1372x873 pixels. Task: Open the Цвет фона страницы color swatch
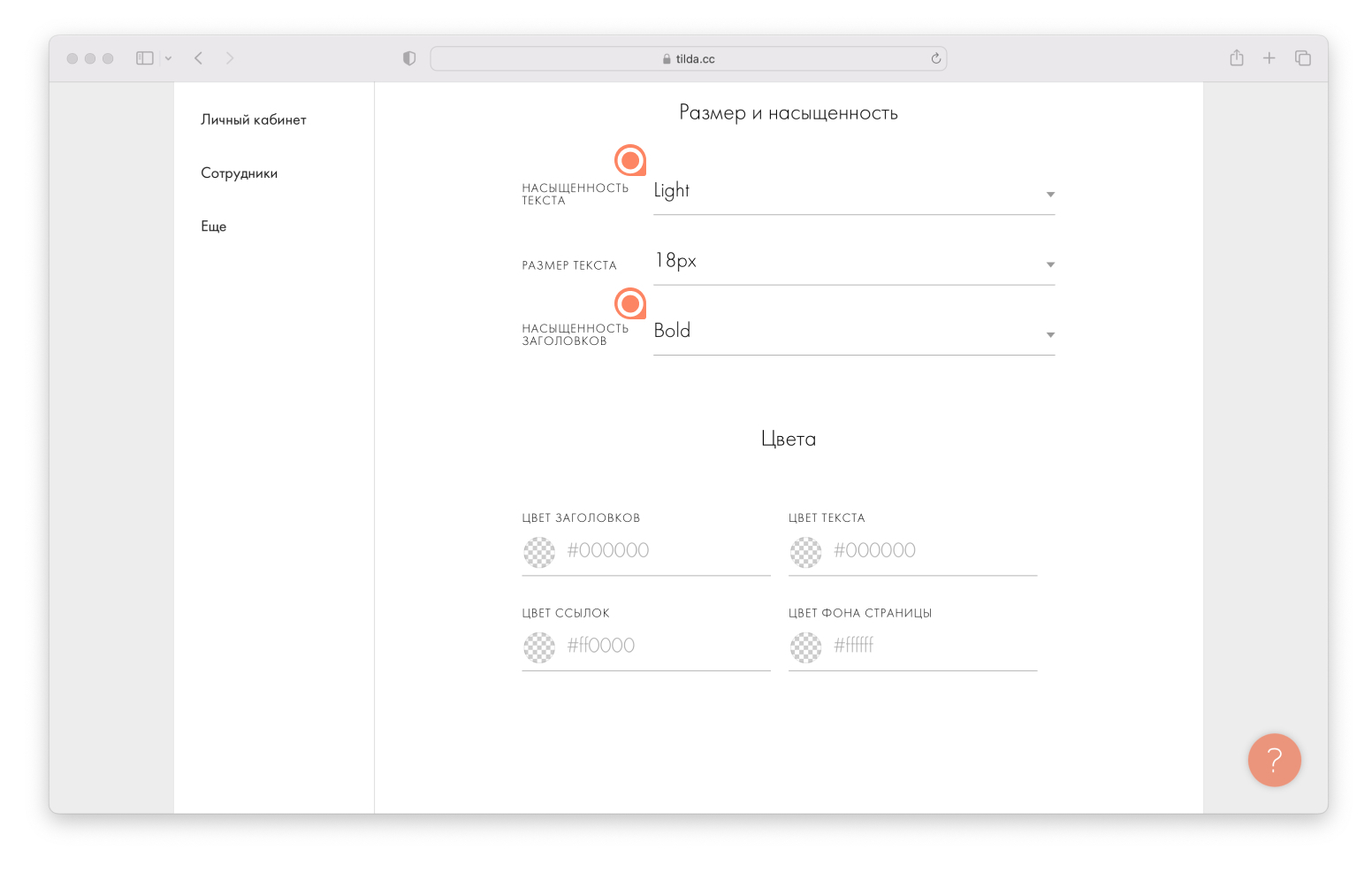pyautogui.click(x=805, y=647)
